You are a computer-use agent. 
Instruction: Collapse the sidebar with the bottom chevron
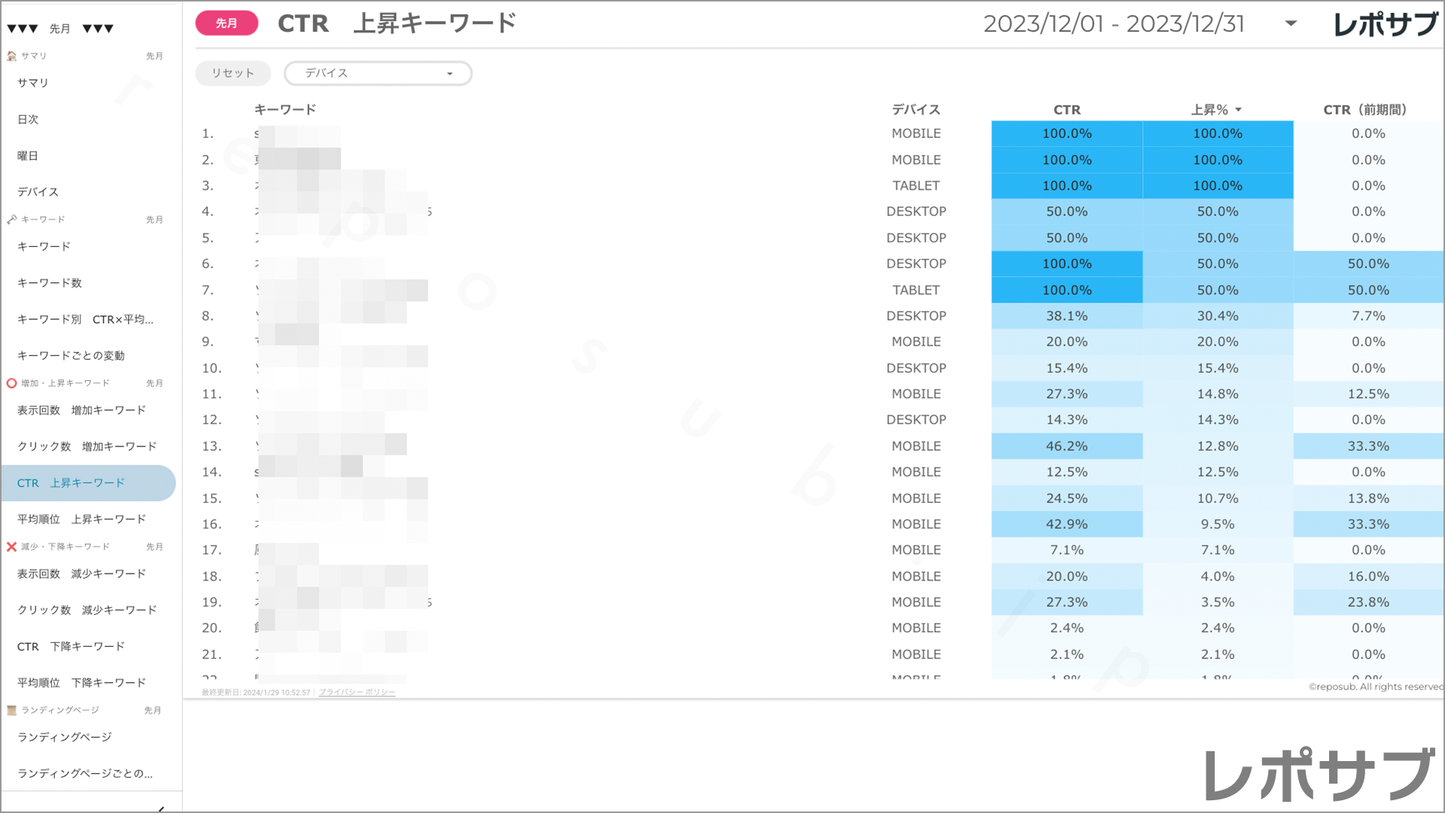click(161, 807)
